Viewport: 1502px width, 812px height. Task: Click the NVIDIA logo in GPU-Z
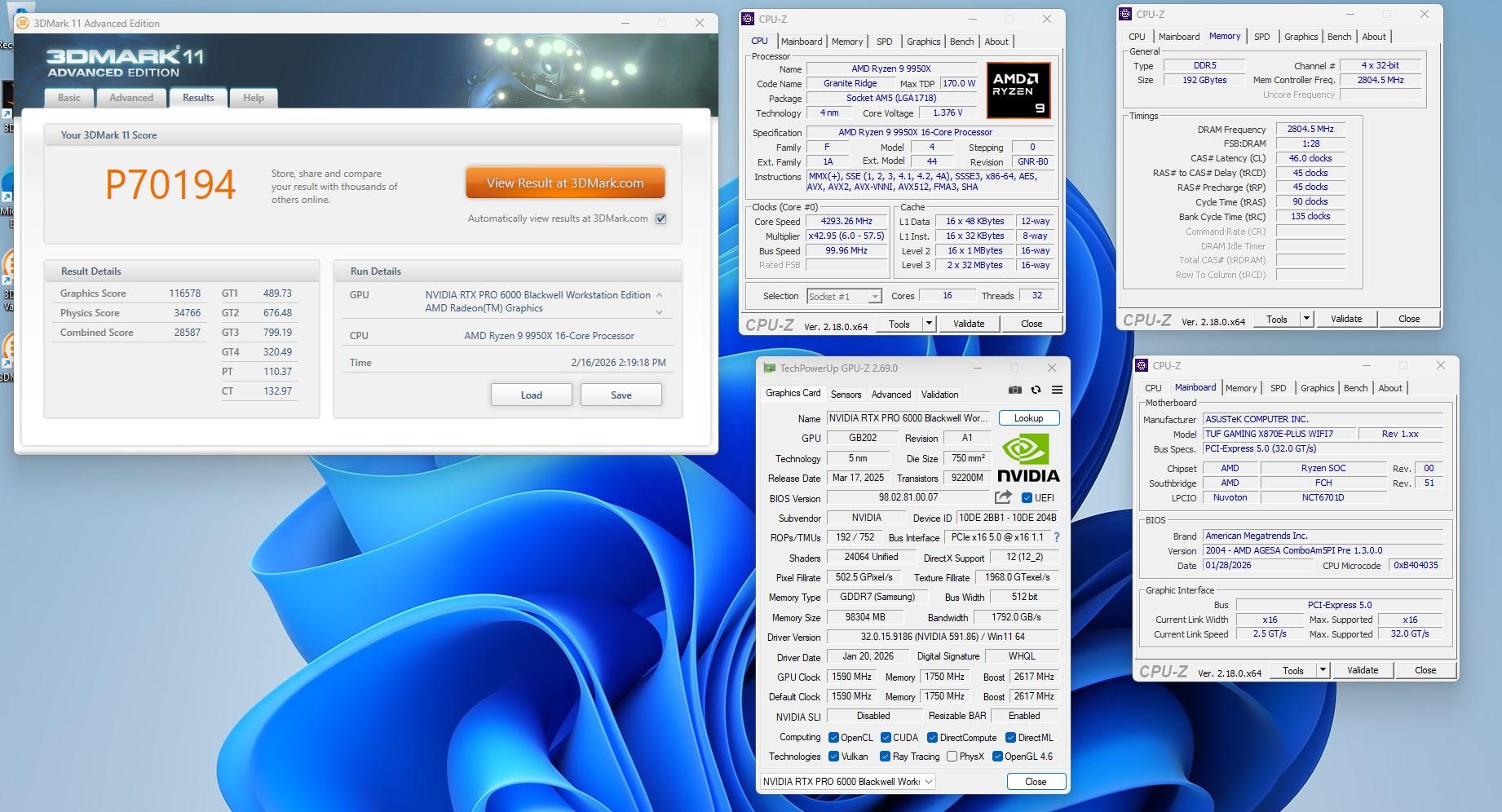pyautogui.click(x=1027, y=457)
